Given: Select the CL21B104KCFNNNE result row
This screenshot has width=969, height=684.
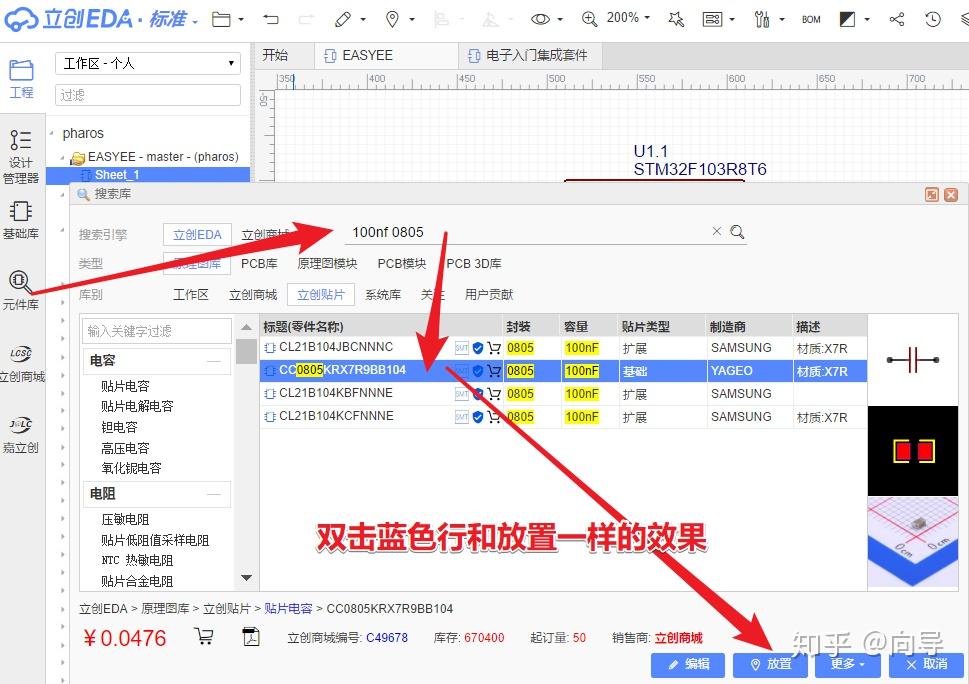Looking at the screenshot, I should pos(563,417).
